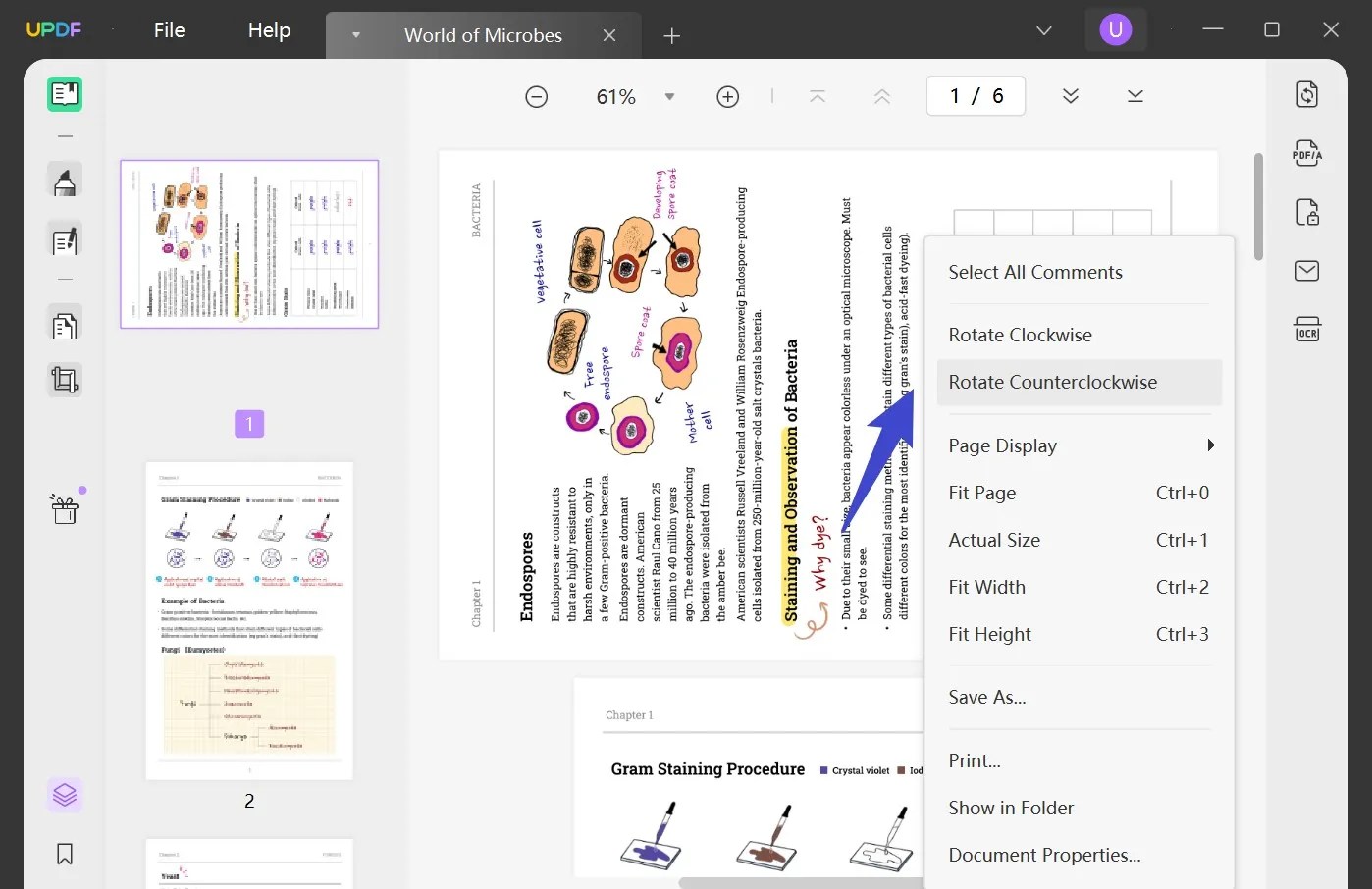Open the Reader mode panel

pos(64,94)
